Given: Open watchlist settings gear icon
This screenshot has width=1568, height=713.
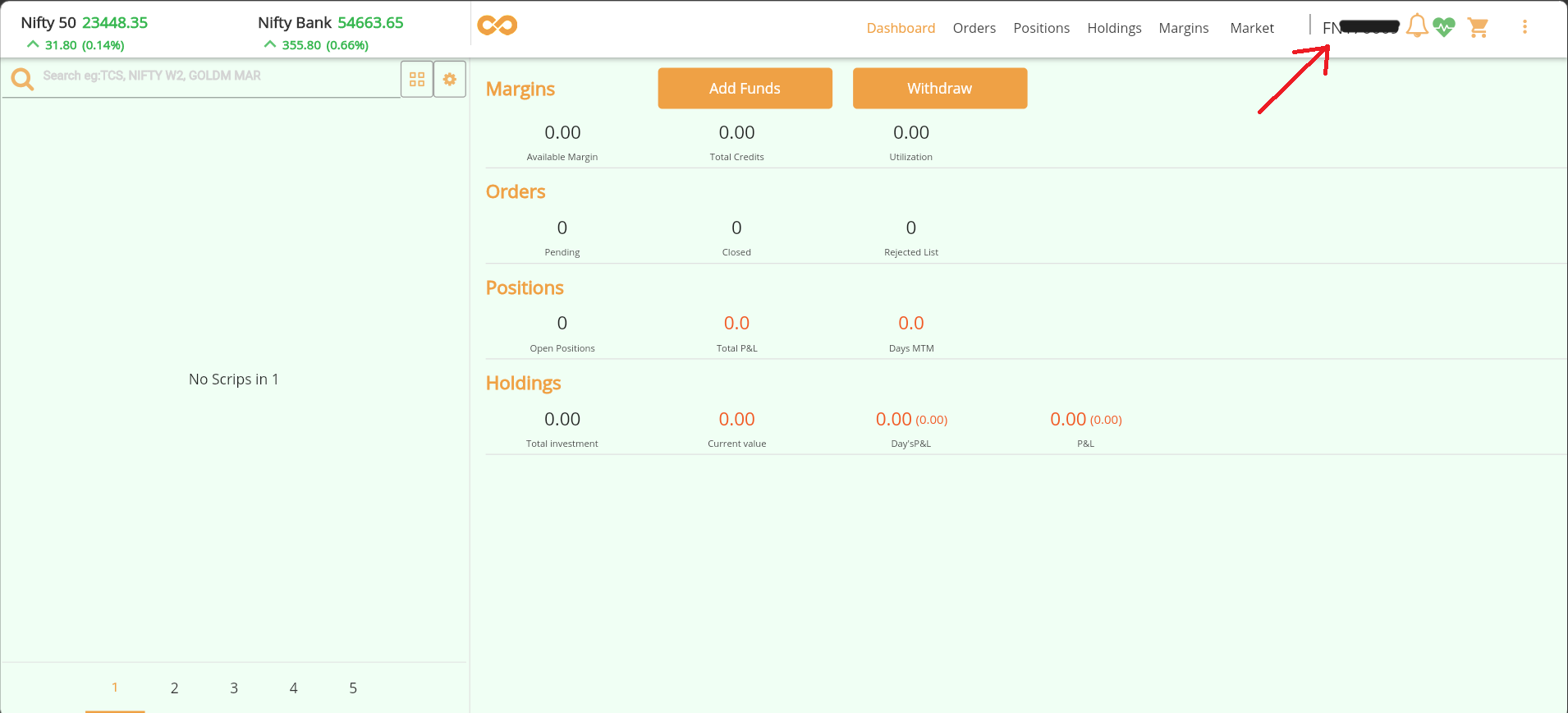Looking at the screenshot, I should [450, 80].
